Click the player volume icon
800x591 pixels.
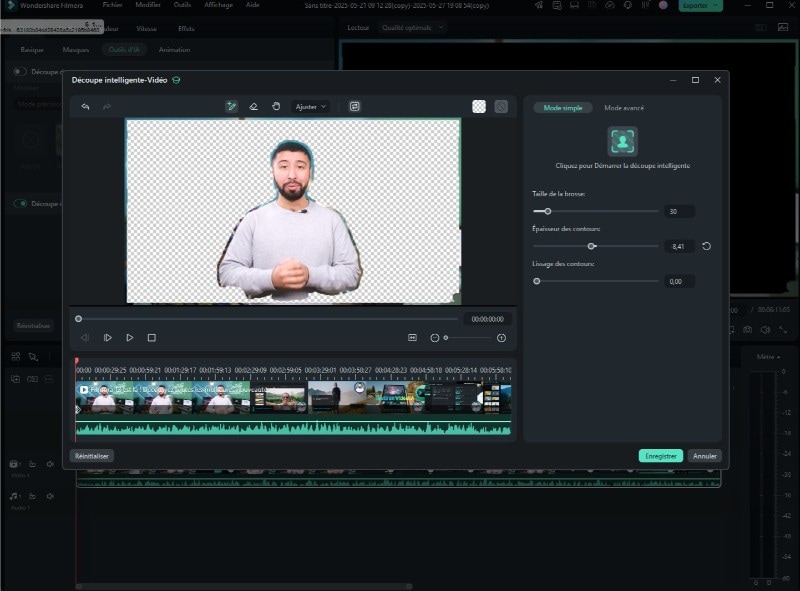point(765,330)
